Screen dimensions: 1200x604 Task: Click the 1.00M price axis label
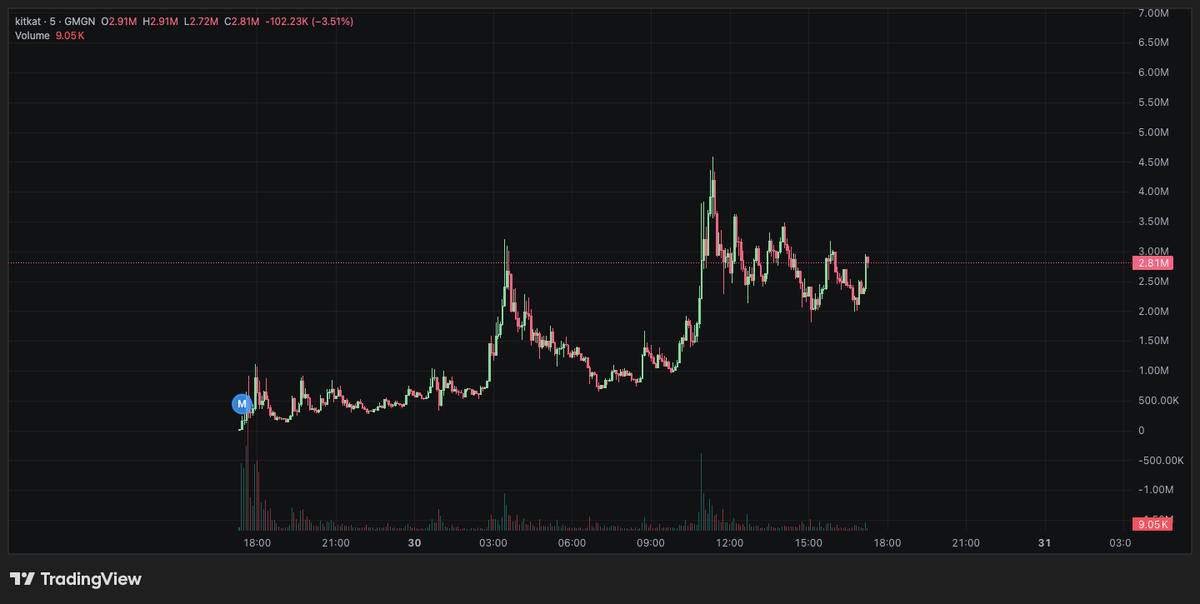point(1153,370)
